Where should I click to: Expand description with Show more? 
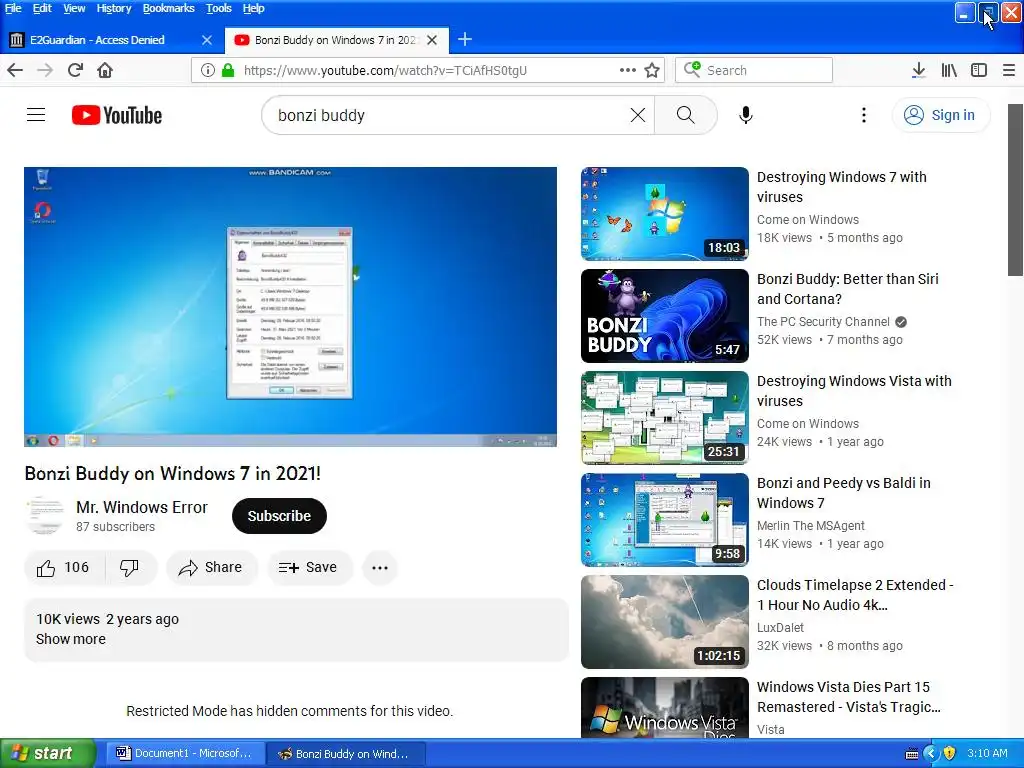pyautogui.click(x=71, y=639)
